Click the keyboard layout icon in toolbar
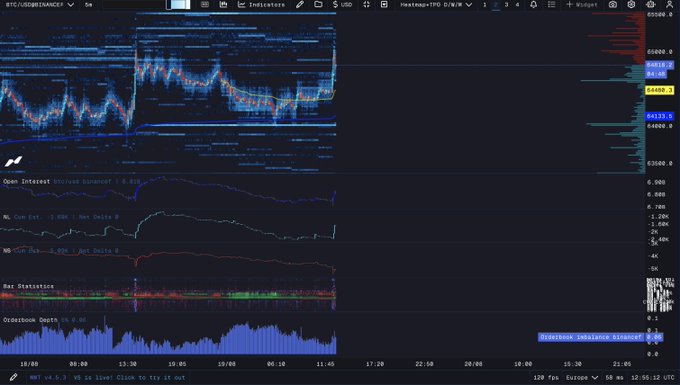 (205, 4)
